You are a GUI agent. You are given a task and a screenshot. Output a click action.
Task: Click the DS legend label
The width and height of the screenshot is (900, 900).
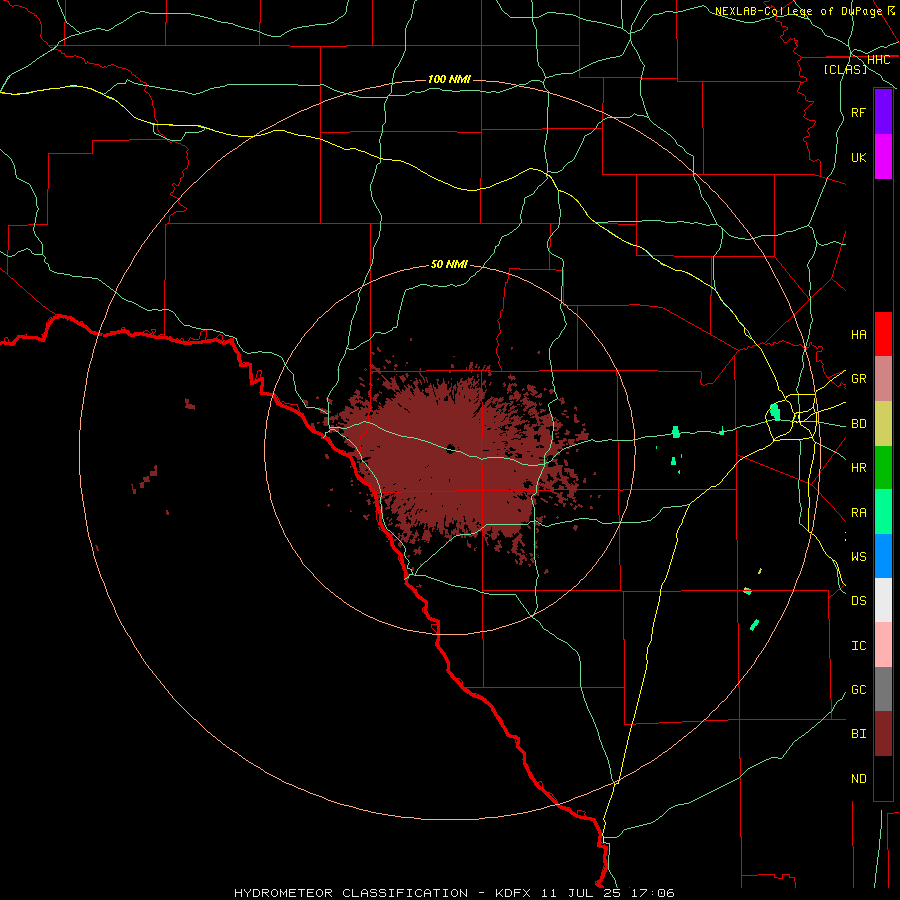tap(858, 601)
